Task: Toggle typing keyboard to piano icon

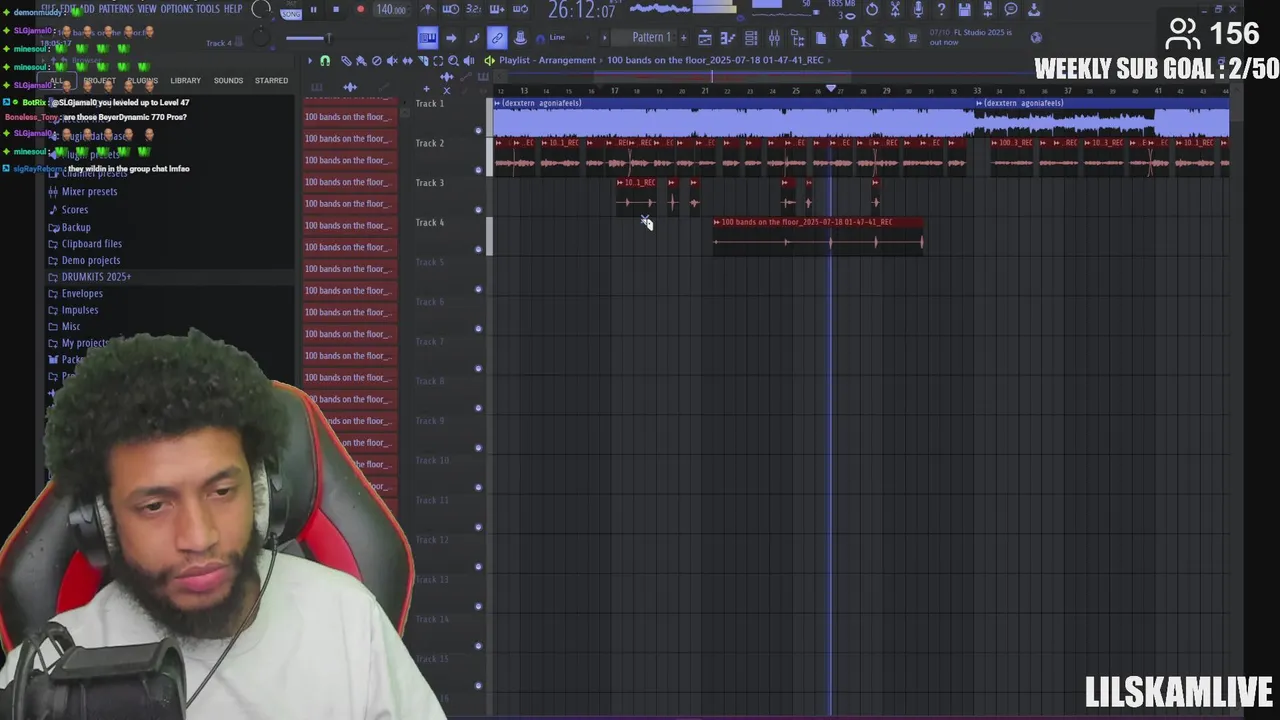Action: pyautogui.click(x=427, y=38)
